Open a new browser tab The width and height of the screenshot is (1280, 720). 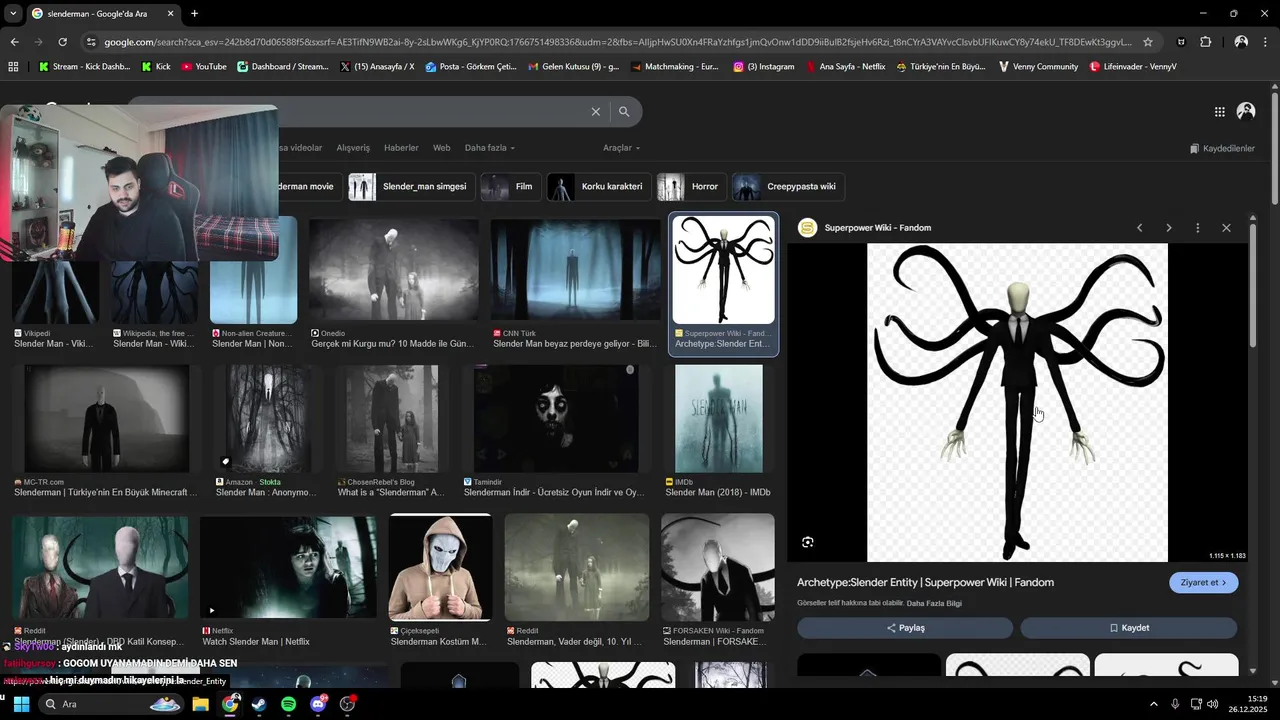tap(194, 13)
